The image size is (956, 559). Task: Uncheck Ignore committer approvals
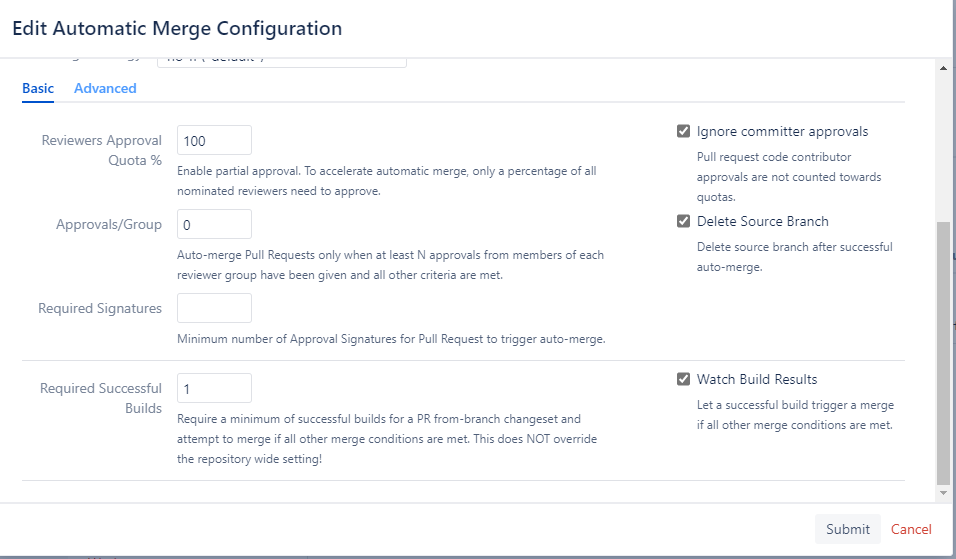(683, 131)
